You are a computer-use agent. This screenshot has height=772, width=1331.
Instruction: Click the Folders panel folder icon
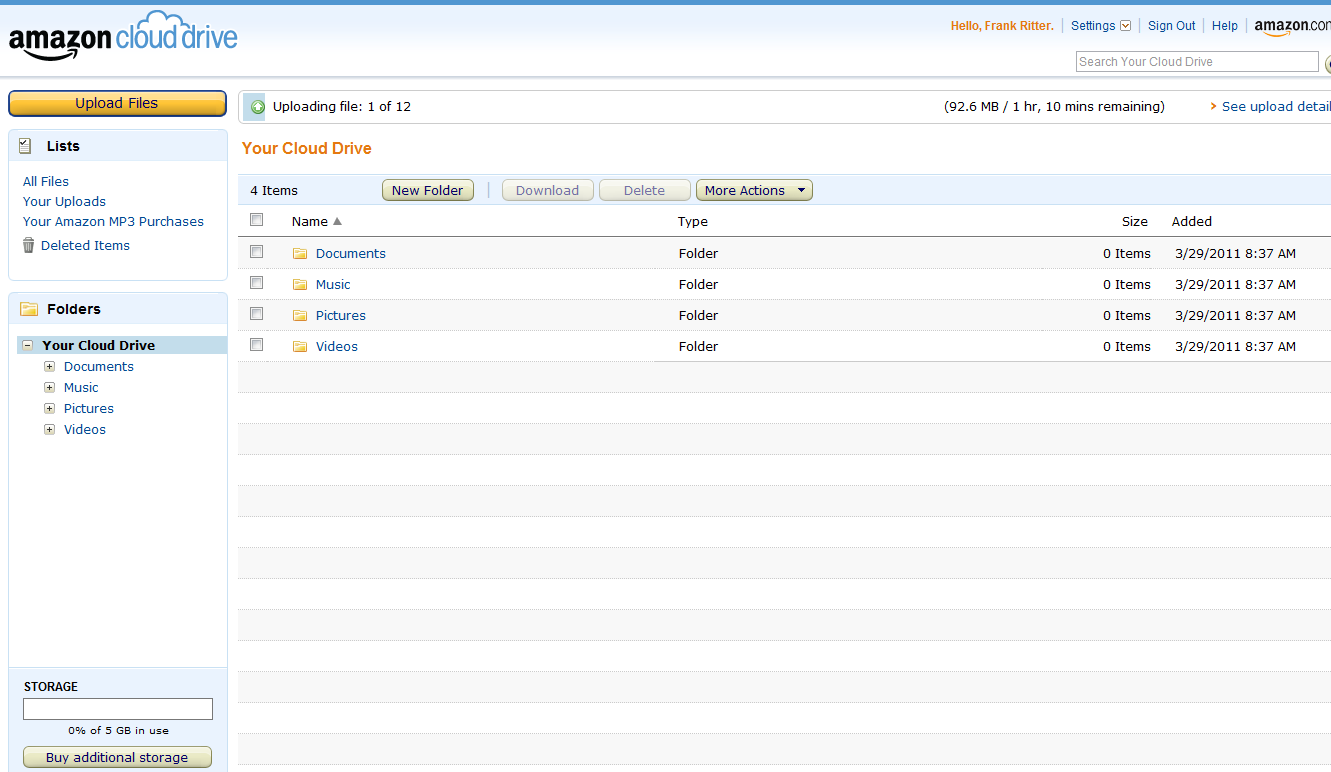tap(29, 309)
